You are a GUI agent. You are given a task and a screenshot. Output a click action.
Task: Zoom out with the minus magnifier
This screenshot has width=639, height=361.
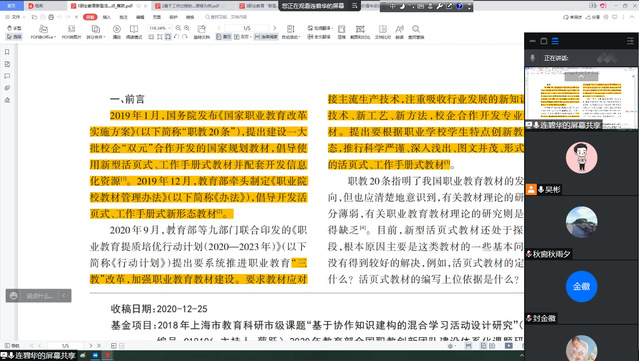pos(178,28)
